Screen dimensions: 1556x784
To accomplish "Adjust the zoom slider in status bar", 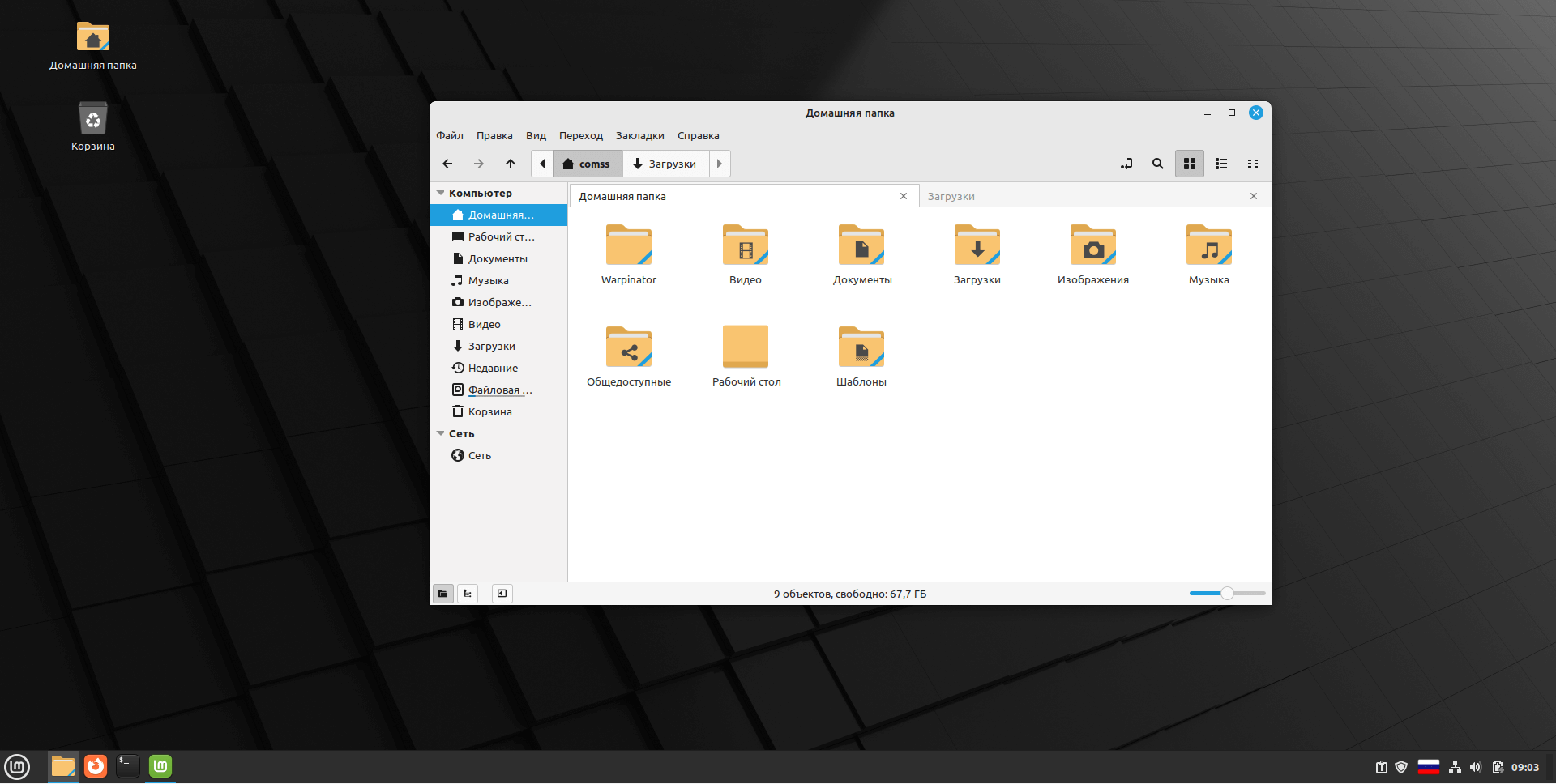I will pyautogui.click(x=1227, y=594).
